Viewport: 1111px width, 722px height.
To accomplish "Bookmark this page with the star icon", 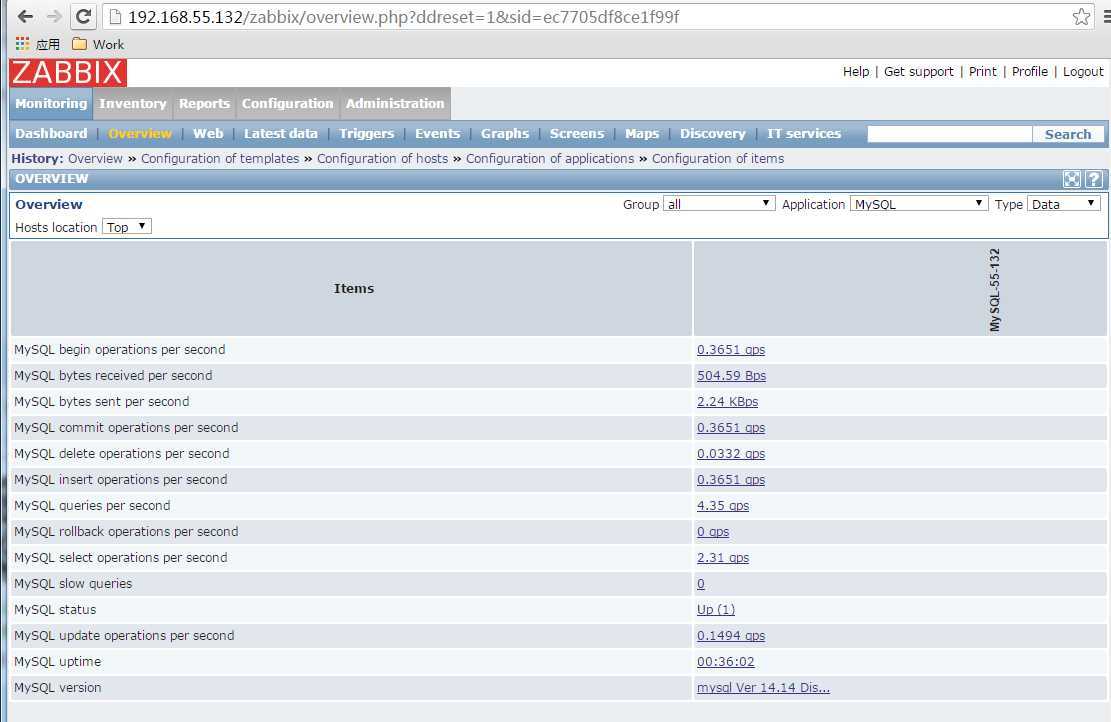I will point(1081,16).
